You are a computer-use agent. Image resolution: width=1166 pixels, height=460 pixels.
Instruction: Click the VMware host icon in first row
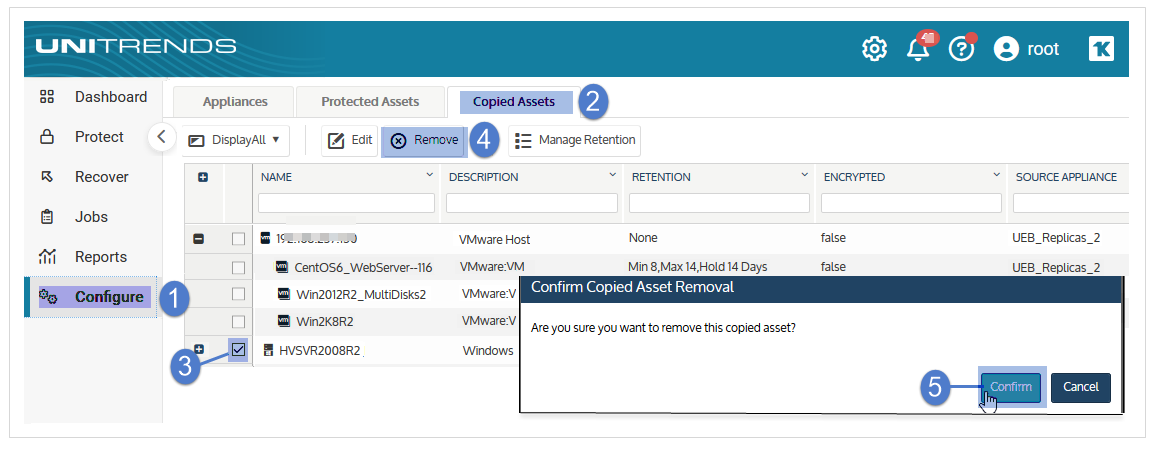tap(265, 239)
